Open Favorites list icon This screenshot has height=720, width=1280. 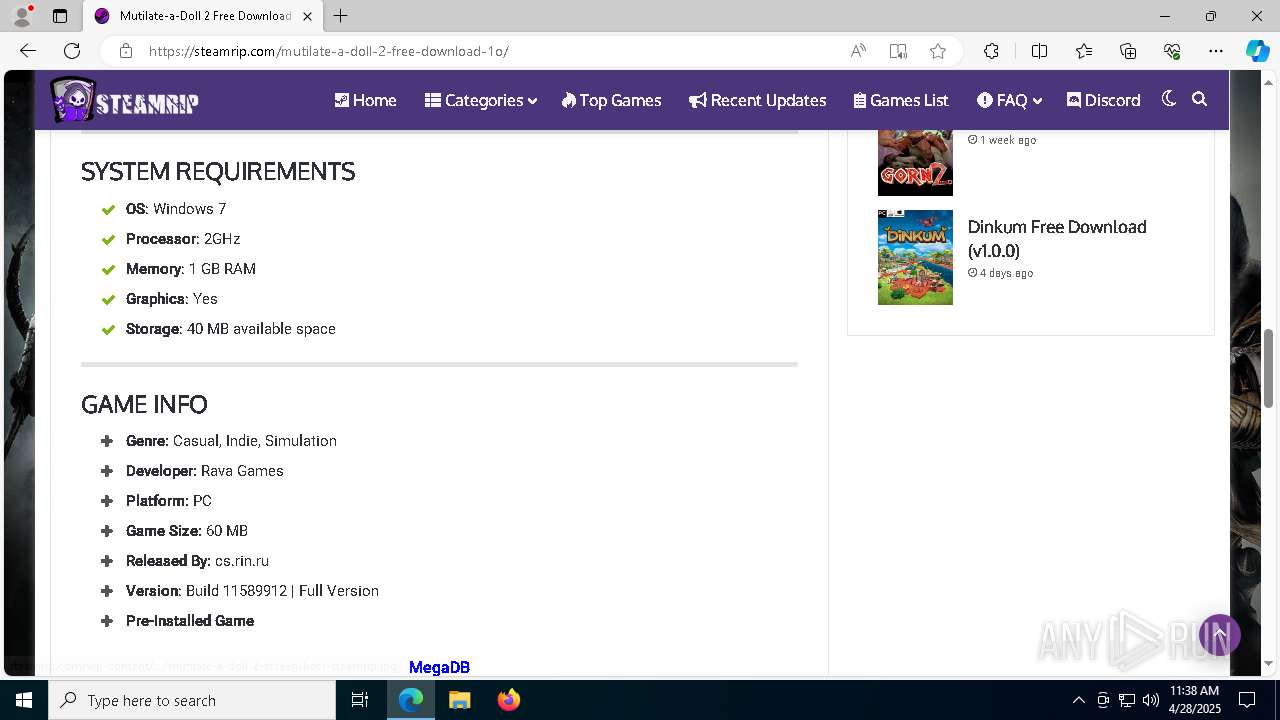pos(1084,51)
